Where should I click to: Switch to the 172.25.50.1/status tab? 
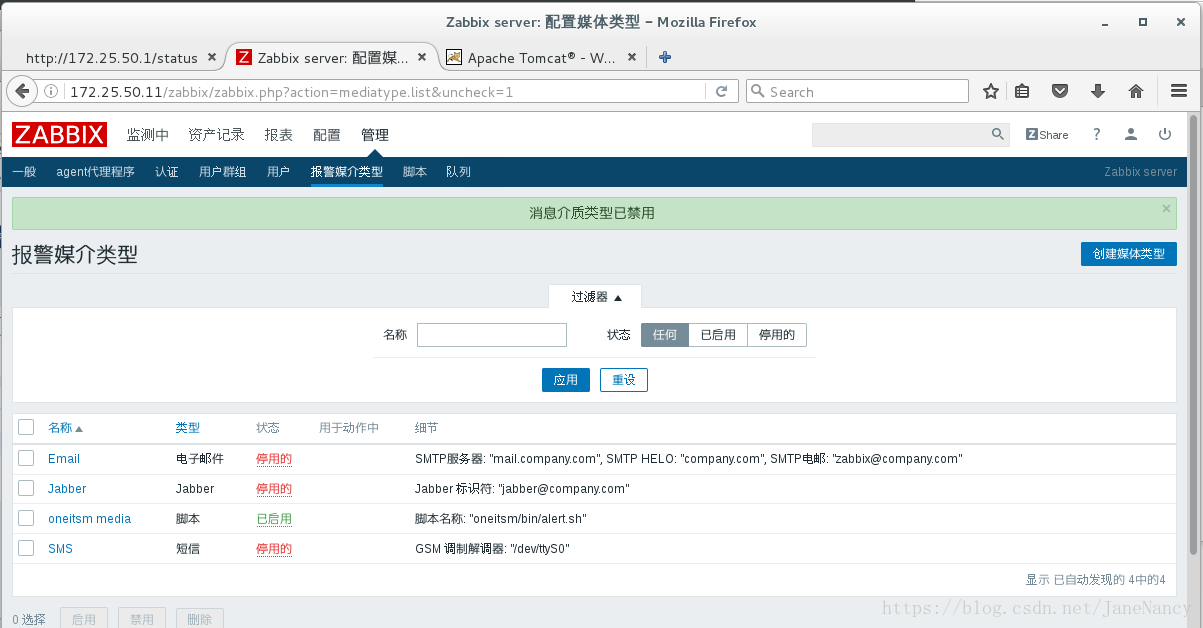point(112,58)
